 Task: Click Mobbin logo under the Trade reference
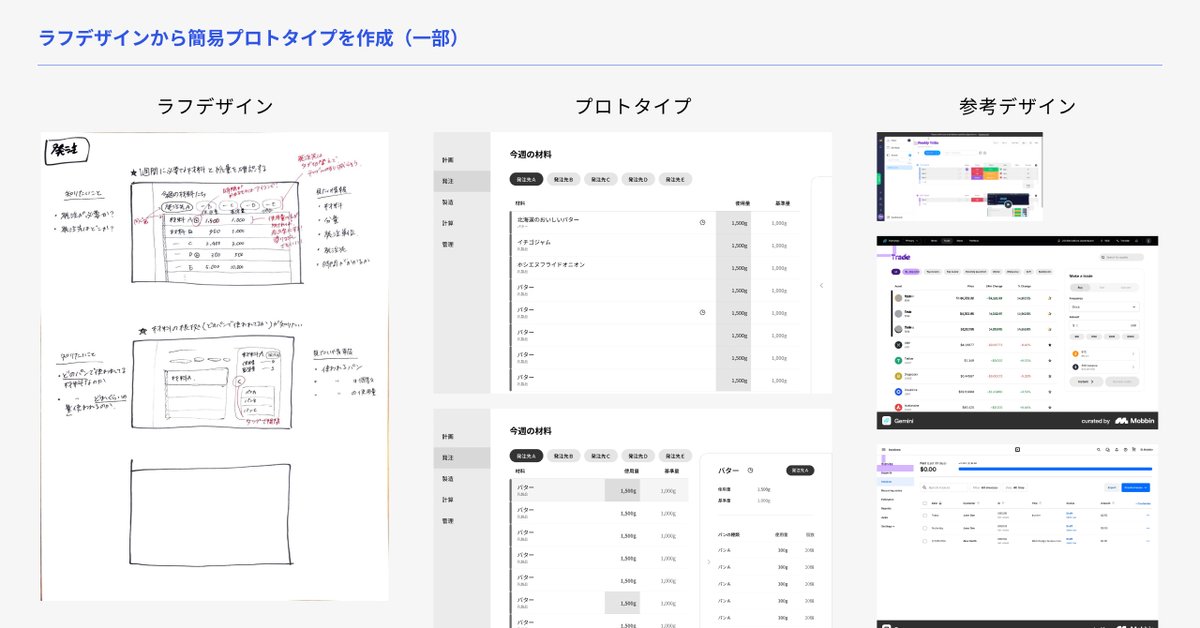pos(1135,421)
